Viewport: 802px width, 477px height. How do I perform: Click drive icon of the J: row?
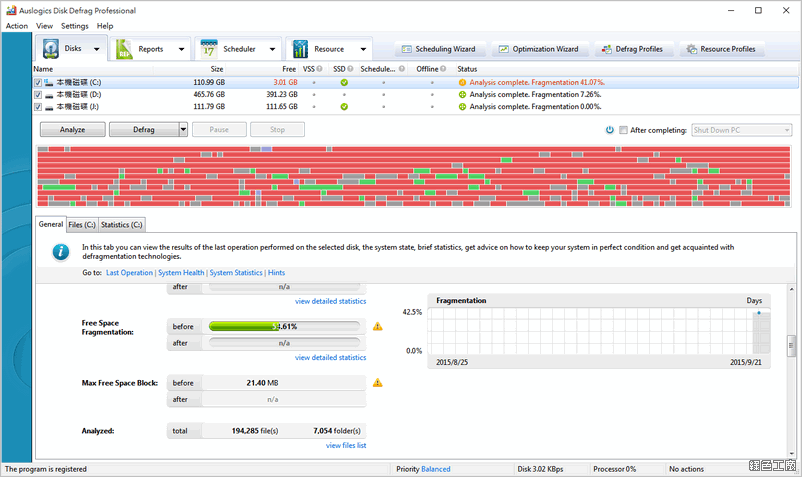[x=49, y=107]
